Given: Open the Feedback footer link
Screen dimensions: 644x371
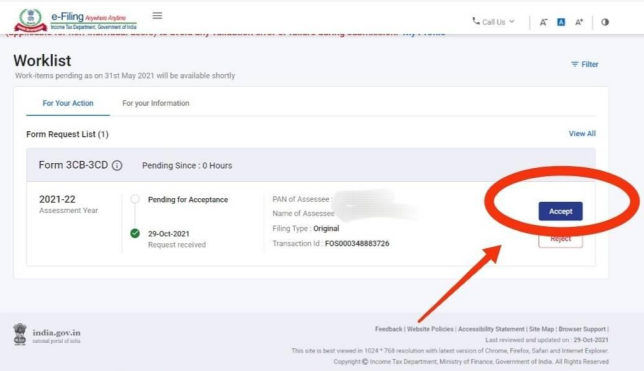Looking at the screenshot, I should coord(388,329).
